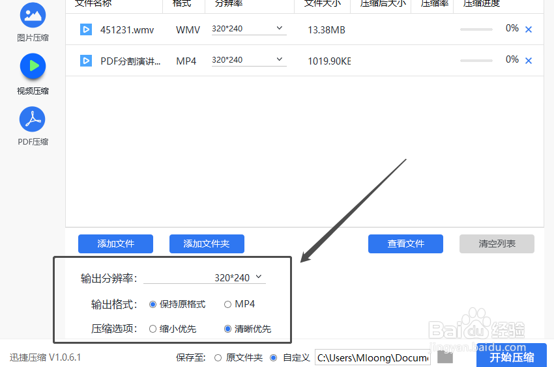
Task: Open the resolution dropdown for the PDF分割演讲 MP4 row
Action: click(x=249, y=60)
